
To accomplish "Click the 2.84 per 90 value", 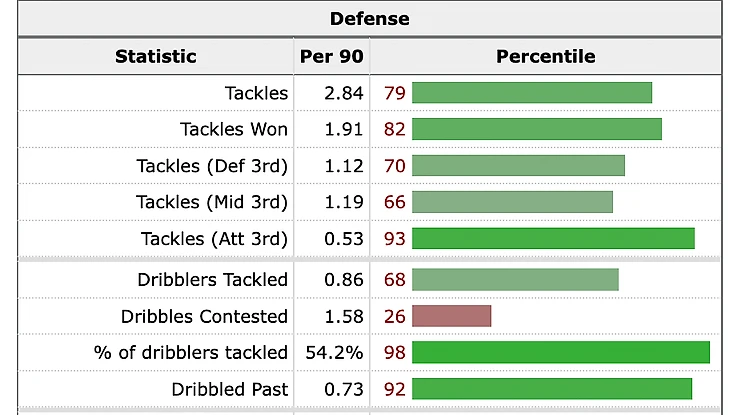I will click(x=344, y=93).
